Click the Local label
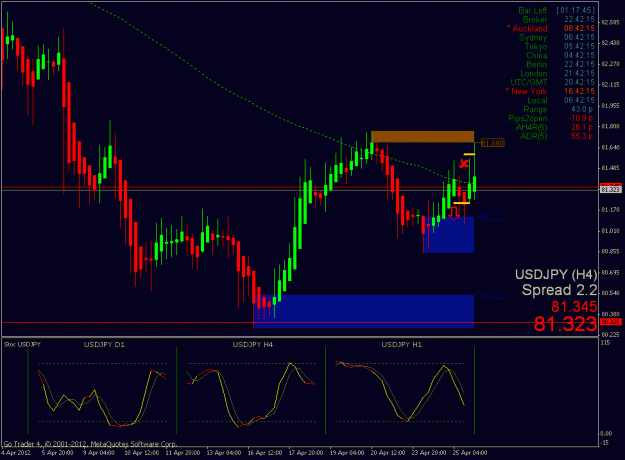Viewport: 625px width, 460px height. [537, 100]
